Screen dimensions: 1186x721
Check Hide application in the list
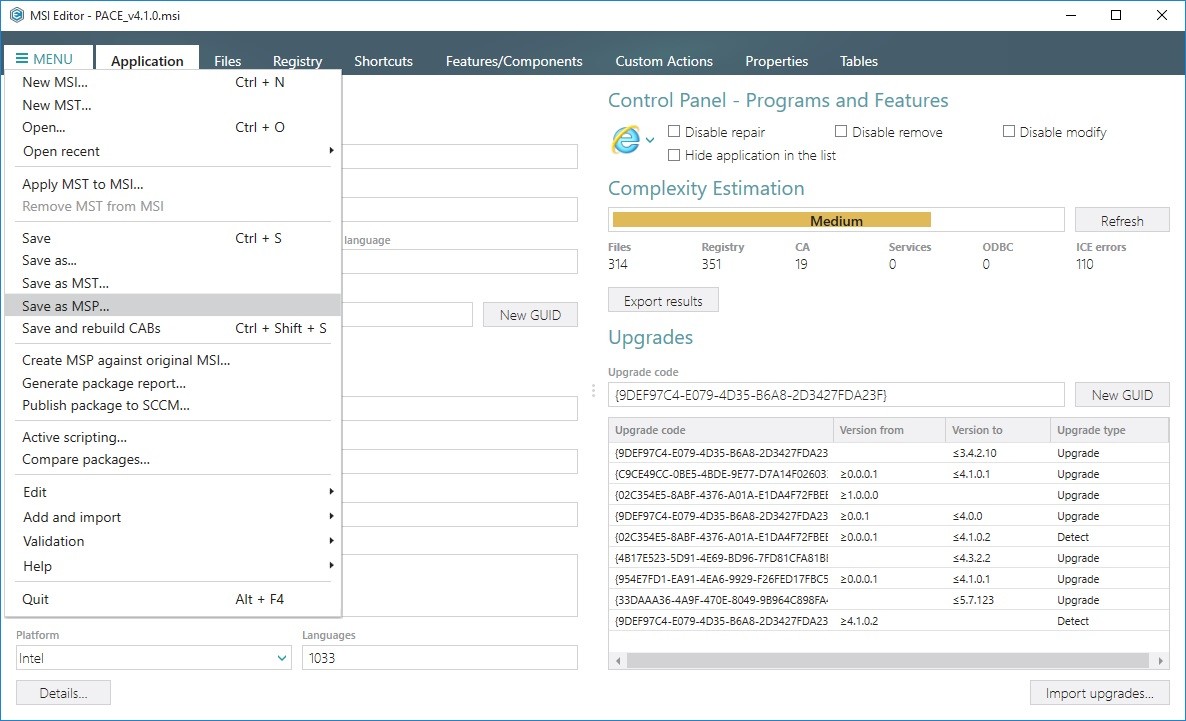(674, 155)
